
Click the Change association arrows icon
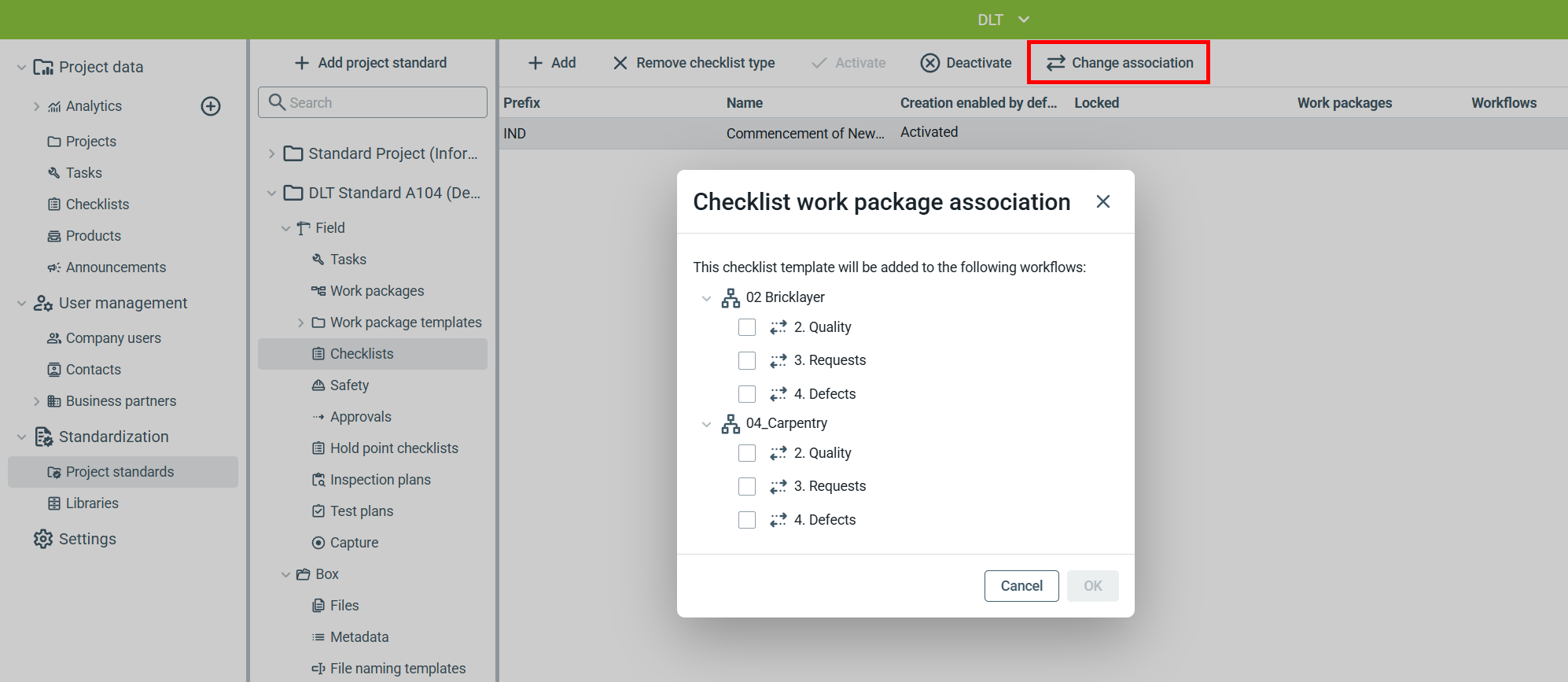pos(1055,63)
